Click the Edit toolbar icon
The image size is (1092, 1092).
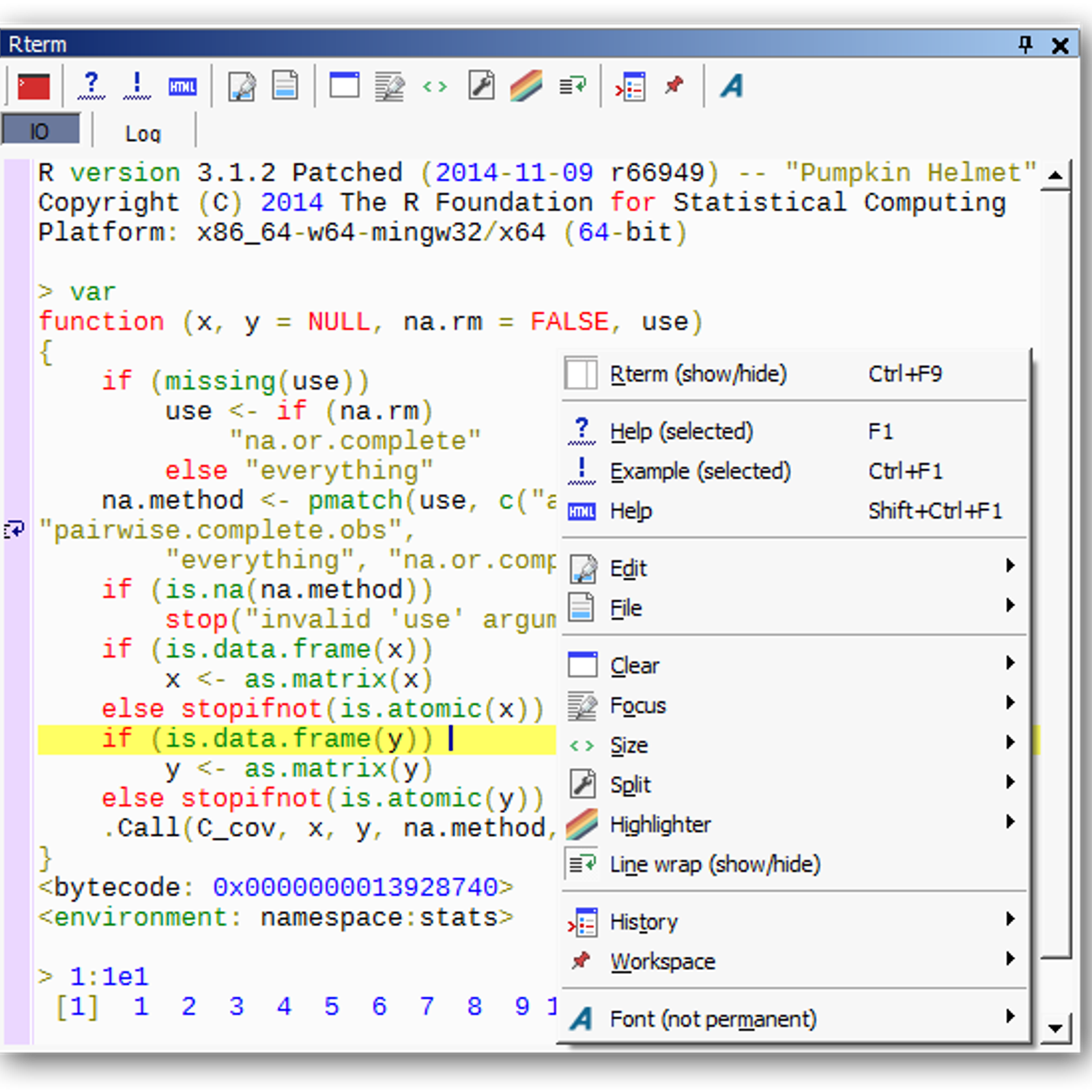242,86
